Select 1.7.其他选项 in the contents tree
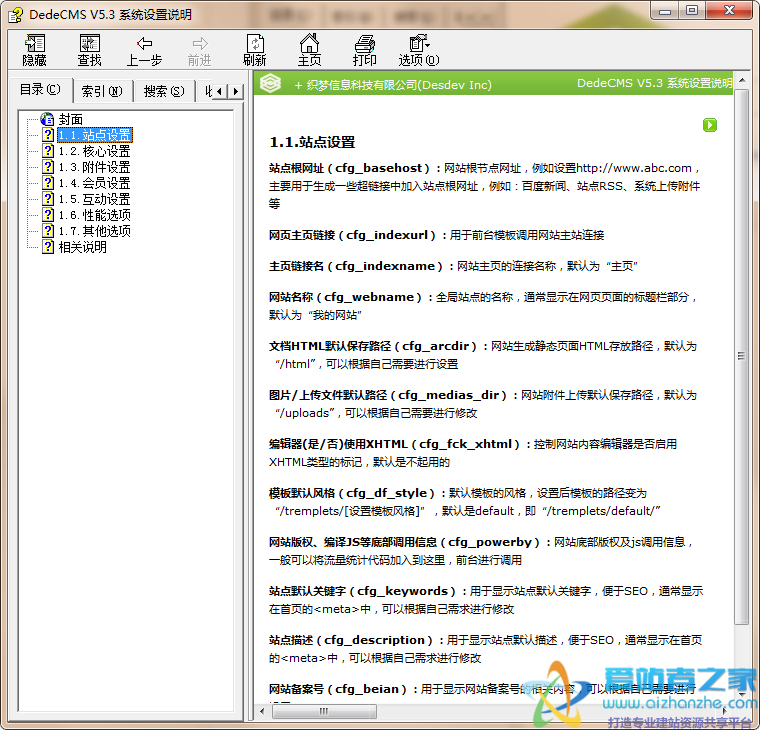 pyautogui.click(x=95, y=231)
